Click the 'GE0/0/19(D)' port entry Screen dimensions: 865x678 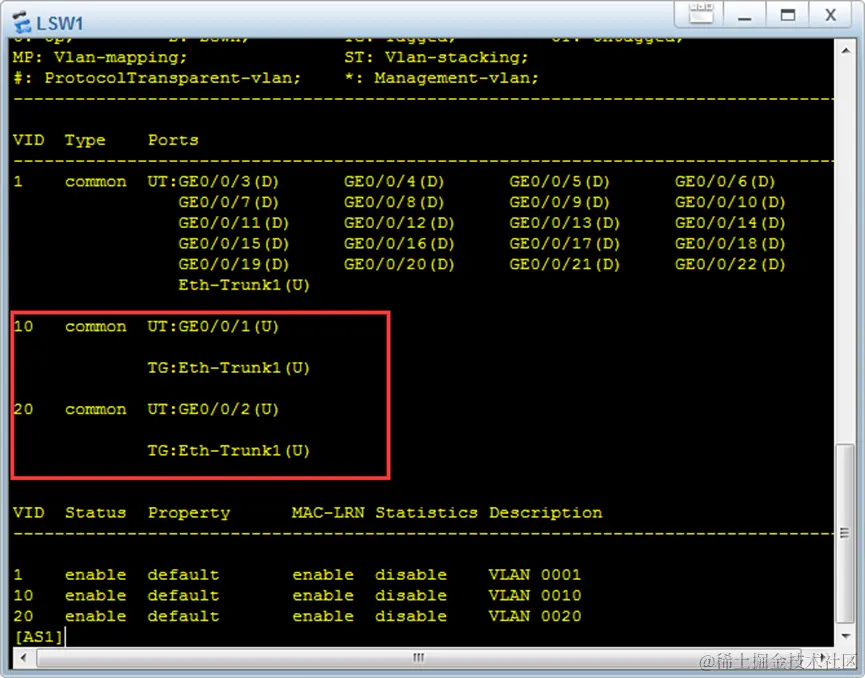click(x=233, y=264)
